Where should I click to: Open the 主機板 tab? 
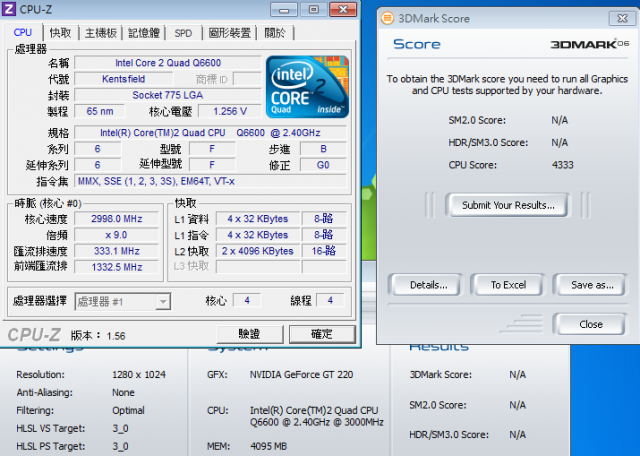coord(101,33)
